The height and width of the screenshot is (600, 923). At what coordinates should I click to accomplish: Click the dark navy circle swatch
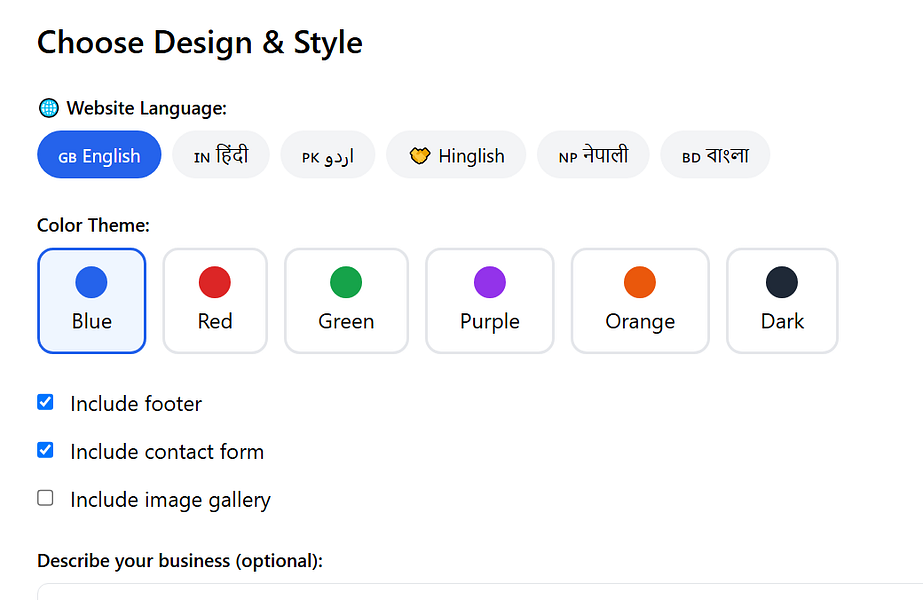[x=782, y=282]
